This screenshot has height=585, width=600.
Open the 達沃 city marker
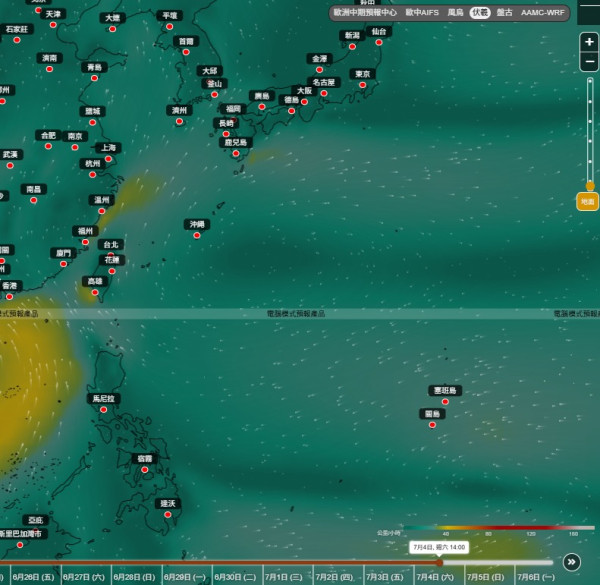click(168, 515)
